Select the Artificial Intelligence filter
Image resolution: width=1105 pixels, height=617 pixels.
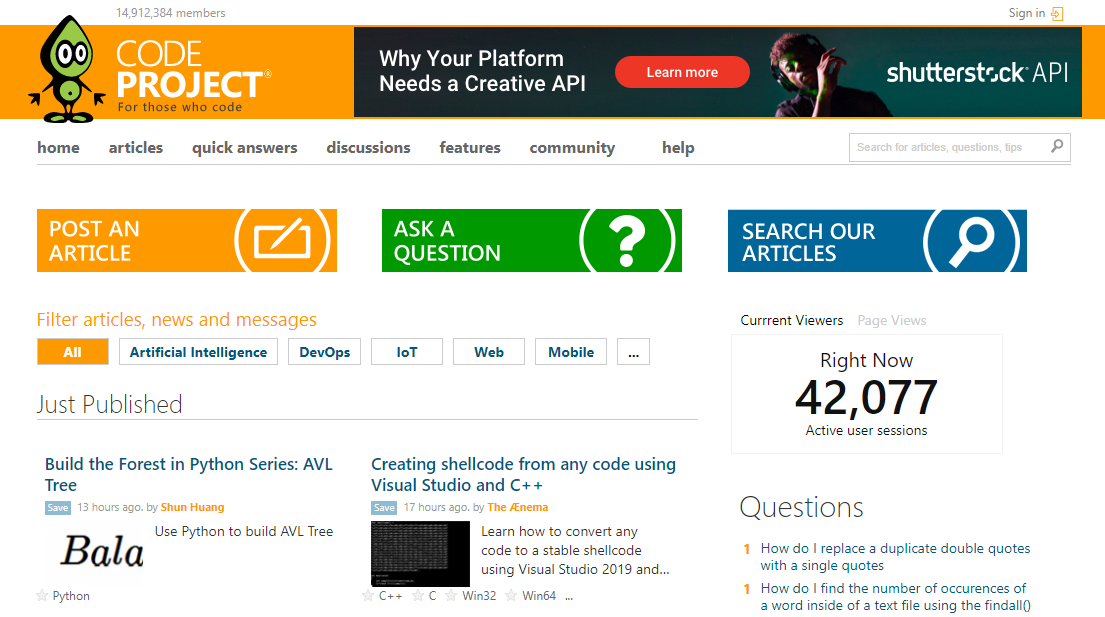(x=198, y=351)
